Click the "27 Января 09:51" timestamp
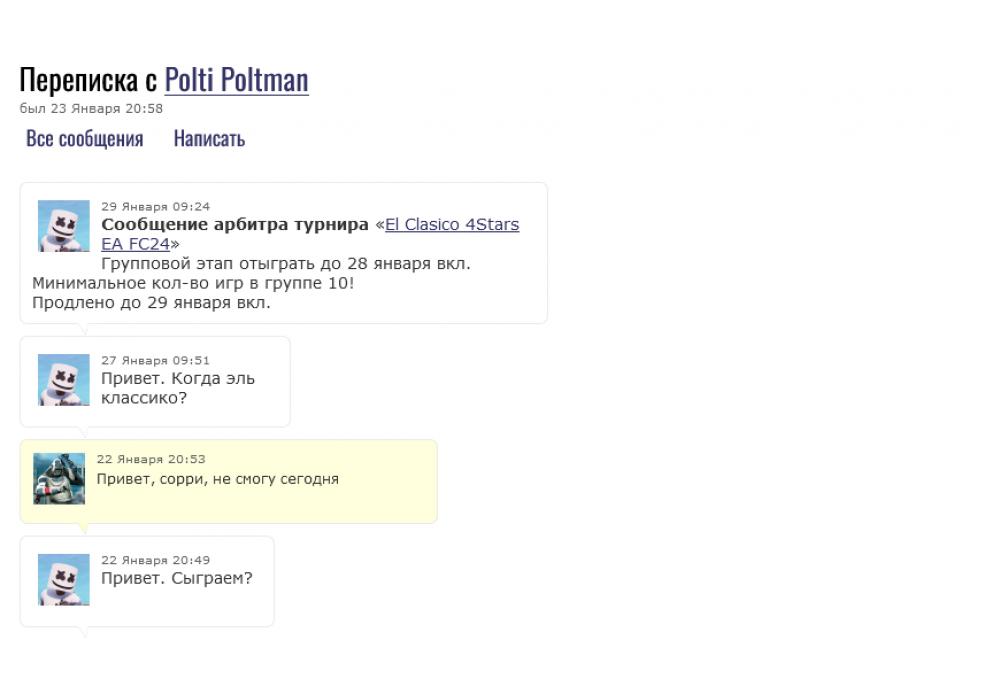1000x700 pixels. 155,360
